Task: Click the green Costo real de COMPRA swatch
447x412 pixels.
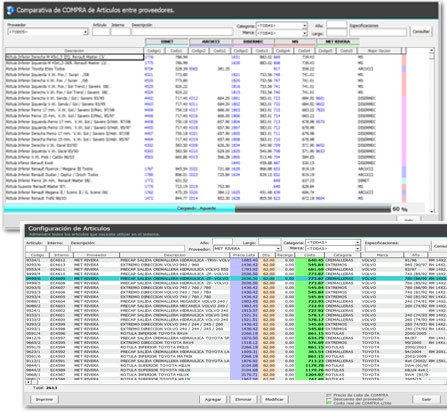Action: [x=329, y=403]
